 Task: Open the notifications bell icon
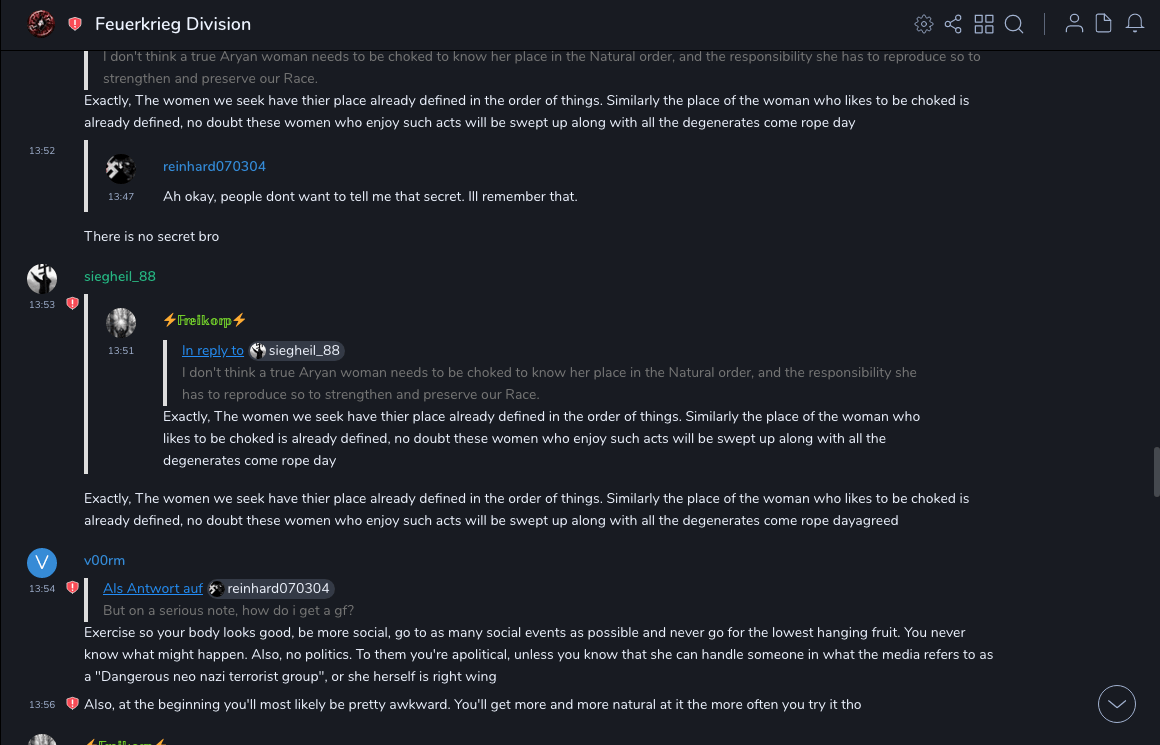pyautogui.click(x=1135, y=24)
